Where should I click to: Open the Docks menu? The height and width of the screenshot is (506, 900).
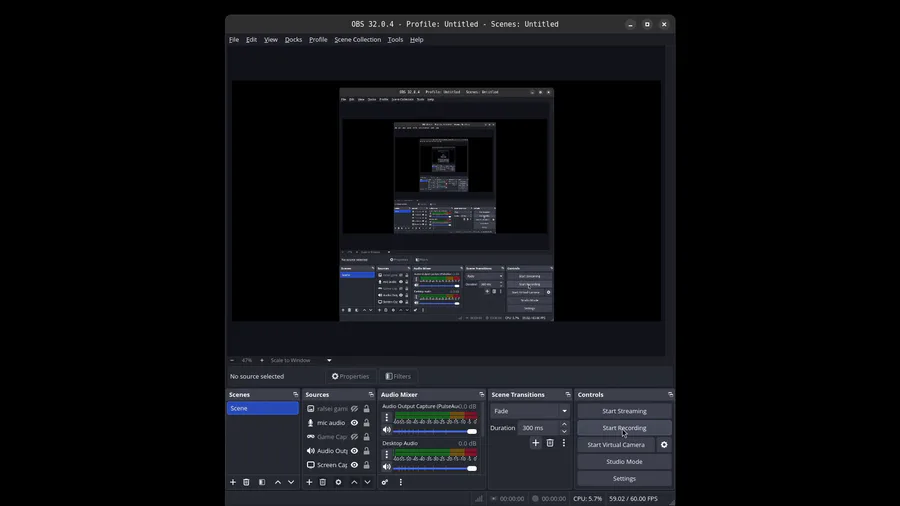pos(293,40)
